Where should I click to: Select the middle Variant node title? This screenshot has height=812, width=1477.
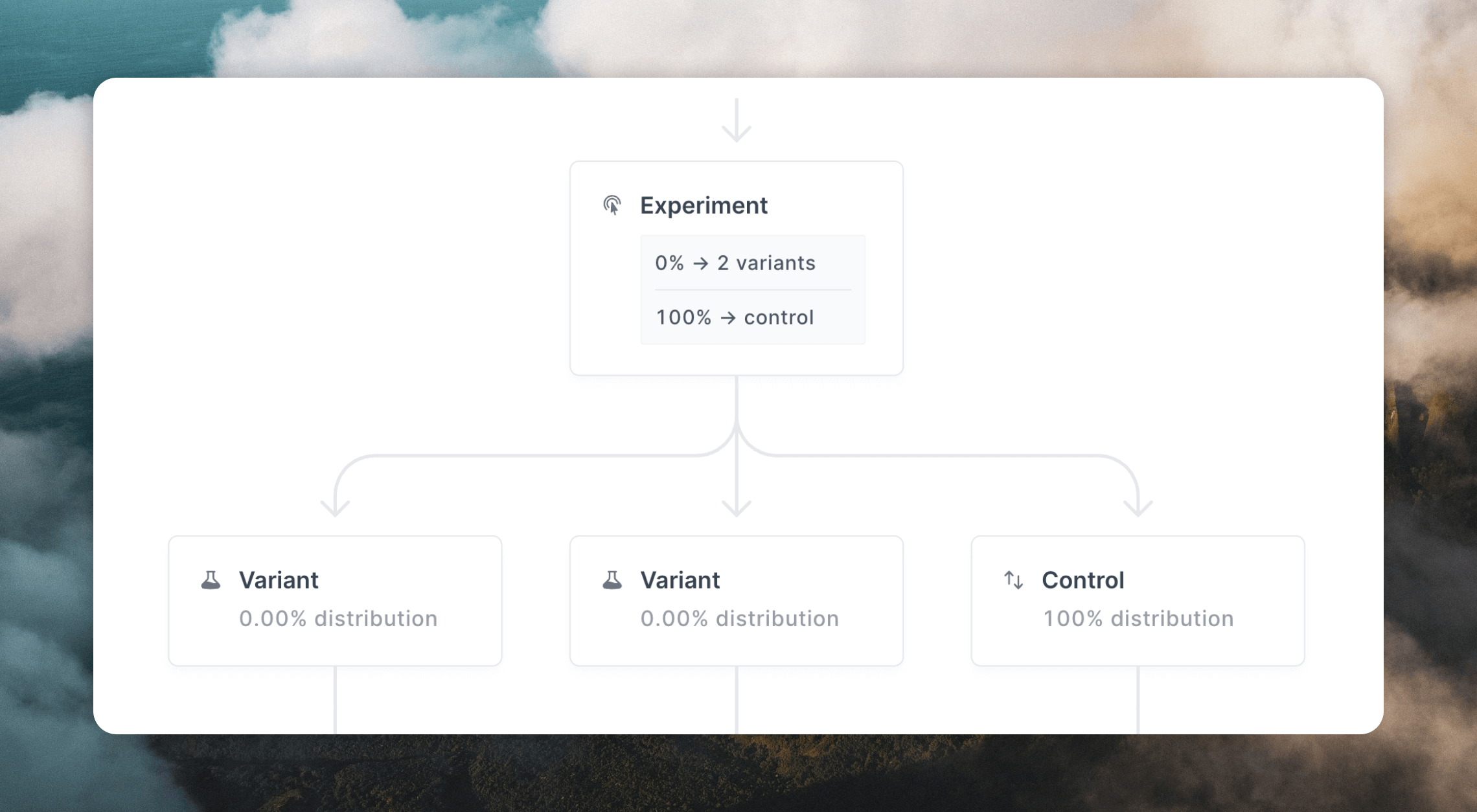tap(680, 580)
